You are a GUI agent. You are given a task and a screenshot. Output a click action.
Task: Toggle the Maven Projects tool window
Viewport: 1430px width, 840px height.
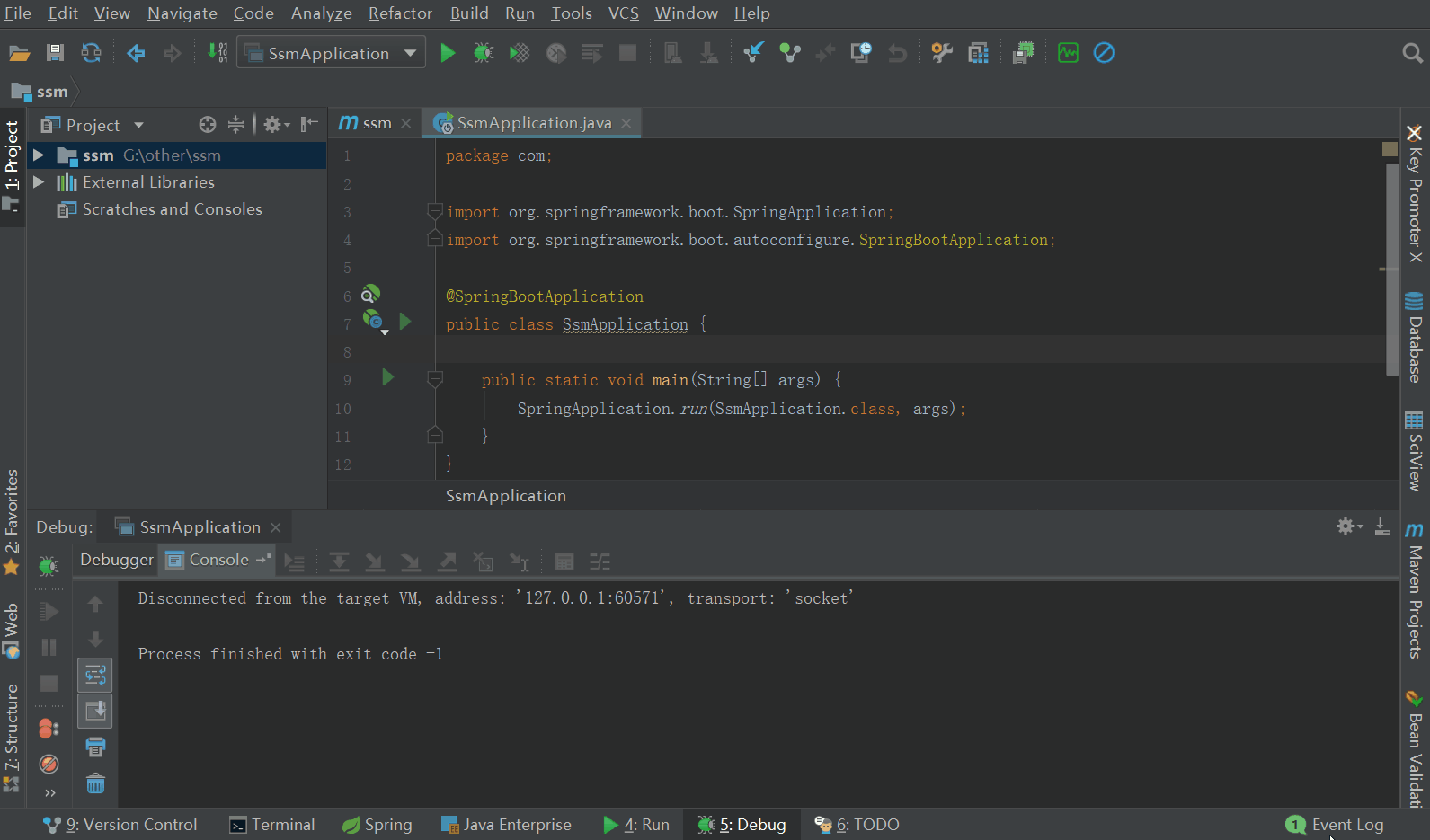1414,591
